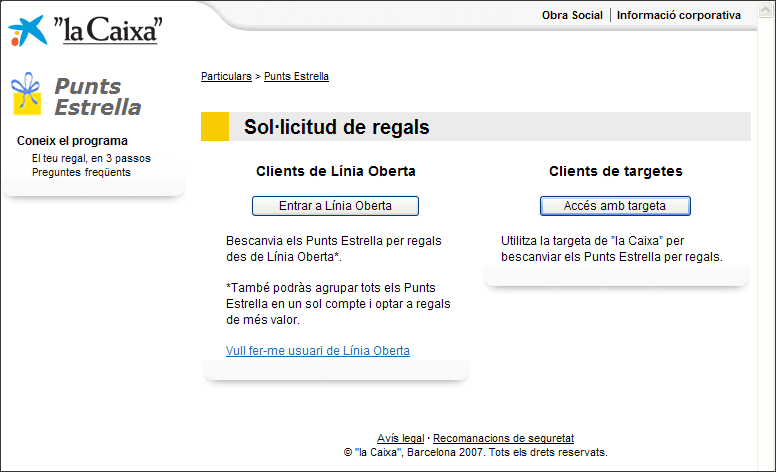The height and width of the screenshot is (472, 776).
Task: Open "El teu regal, en 3 passos"
Action: tap(92, 158)
